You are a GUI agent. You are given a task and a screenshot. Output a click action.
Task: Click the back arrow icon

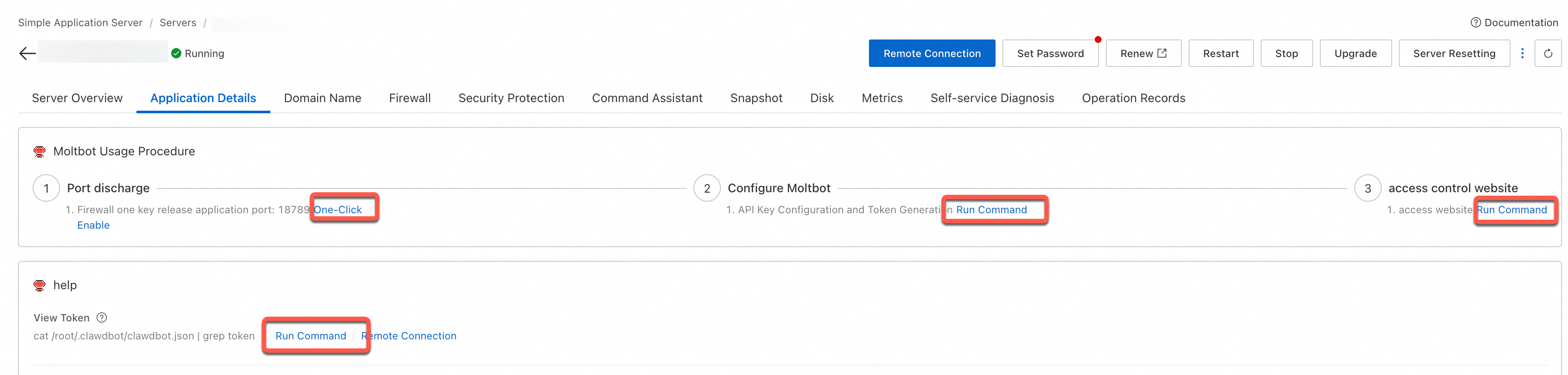click(27, 54)
